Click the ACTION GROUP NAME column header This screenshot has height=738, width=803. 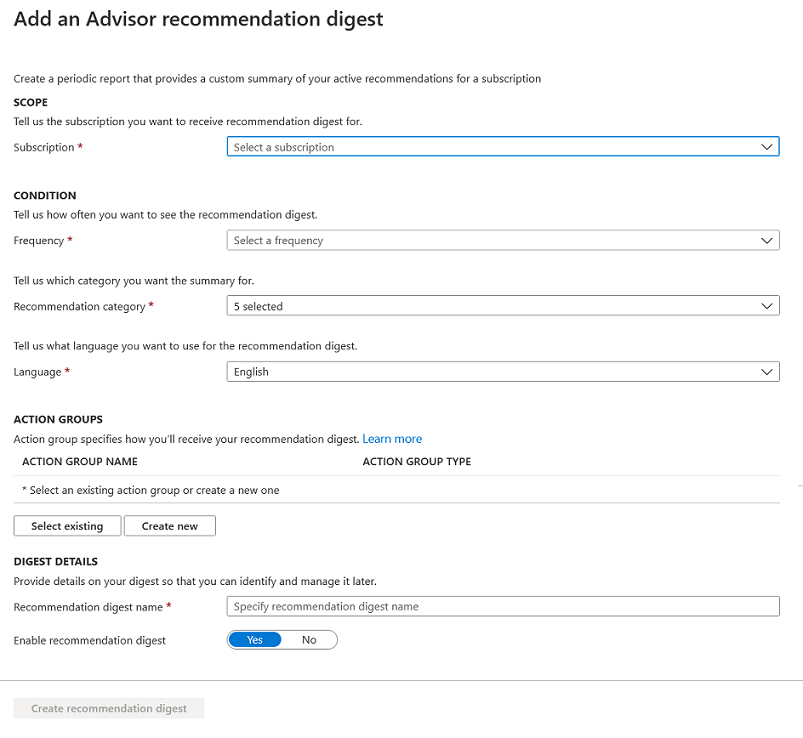(80, 462)
